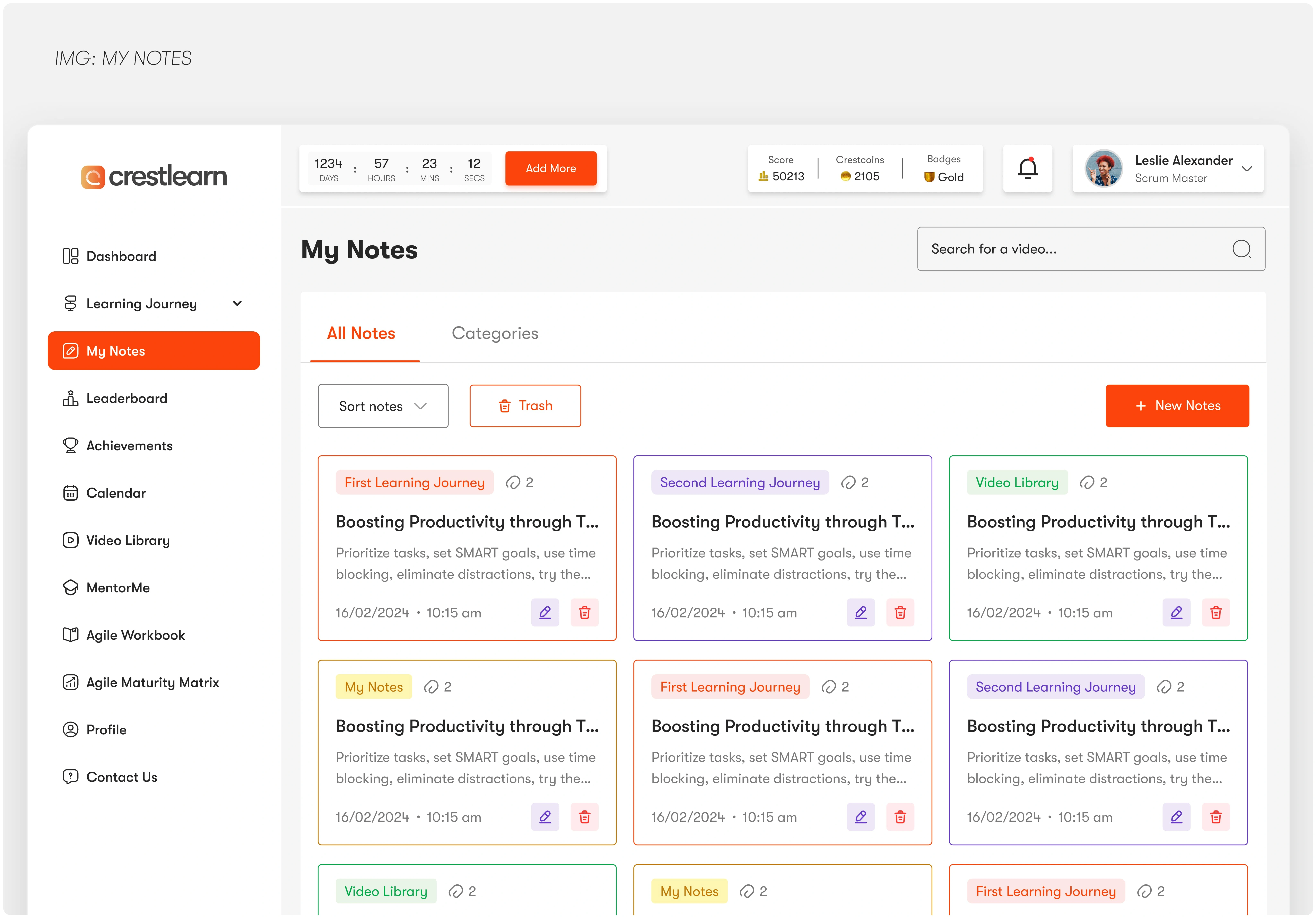Delete the second-row Second Learning Journey note
This screenshot has height=918, width=1316.
tap(1216, 817)
